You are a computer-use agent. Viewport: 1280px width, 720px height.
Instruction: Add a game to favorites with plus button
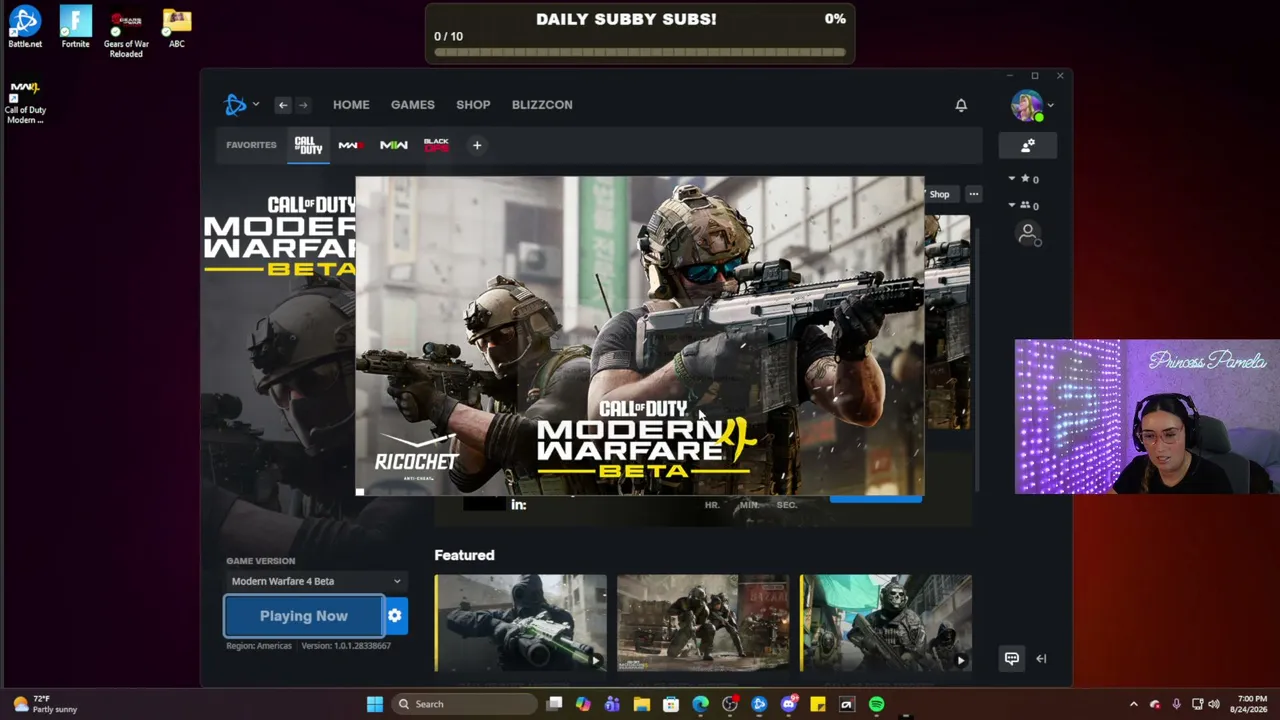477,146
